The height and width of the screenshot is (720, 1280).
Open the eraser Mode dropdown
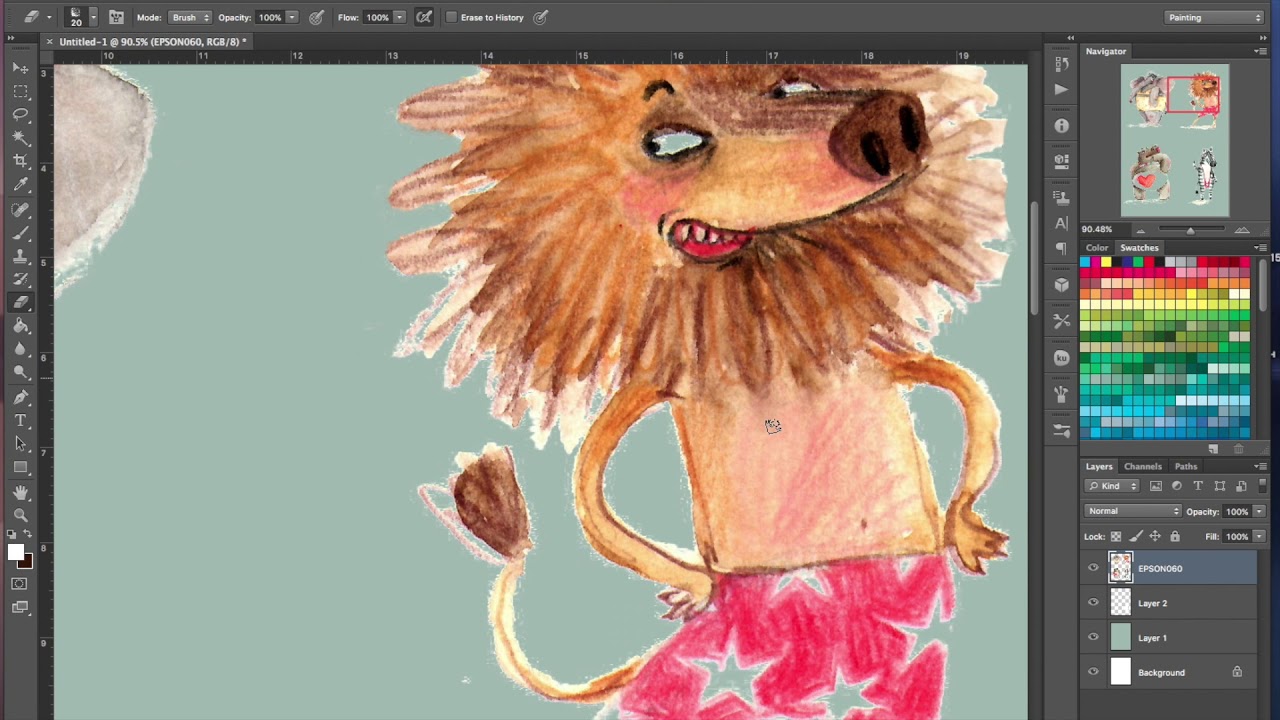coord(190,17)
